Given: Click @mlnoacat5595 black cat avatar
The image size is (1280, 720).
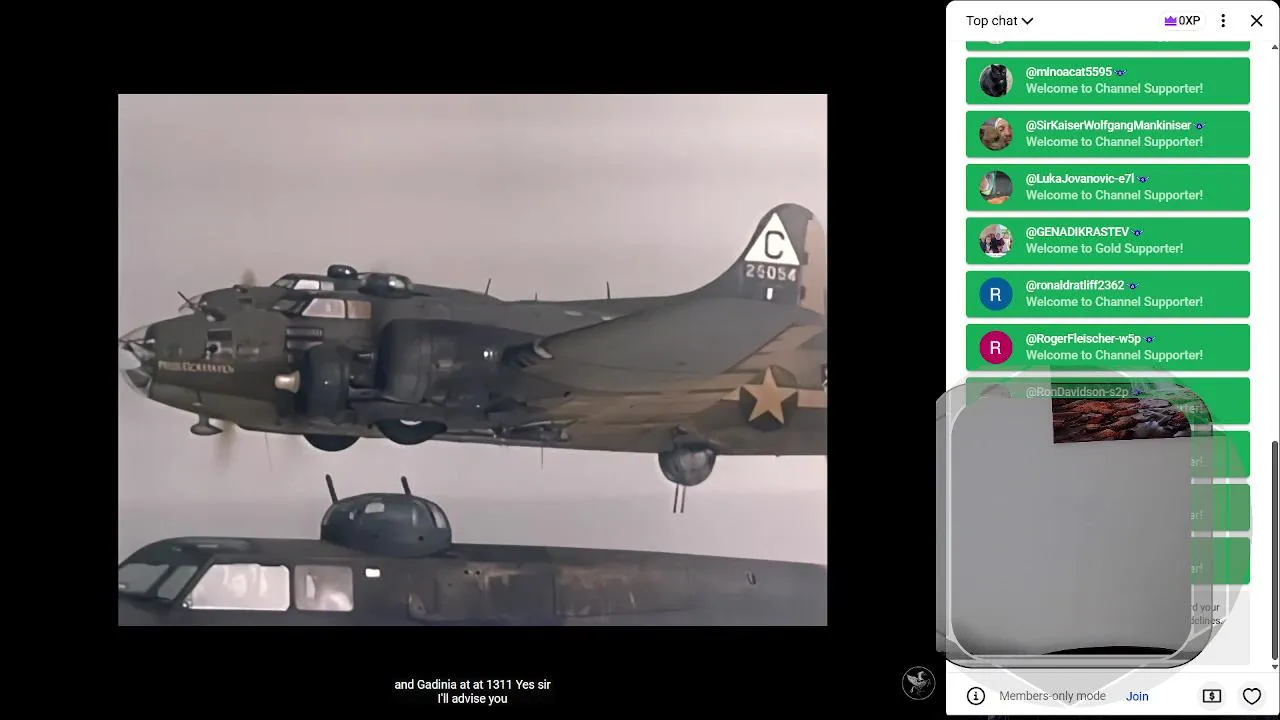Looking at the screenshot, I should pyautogui.click(x=996, y=81).
